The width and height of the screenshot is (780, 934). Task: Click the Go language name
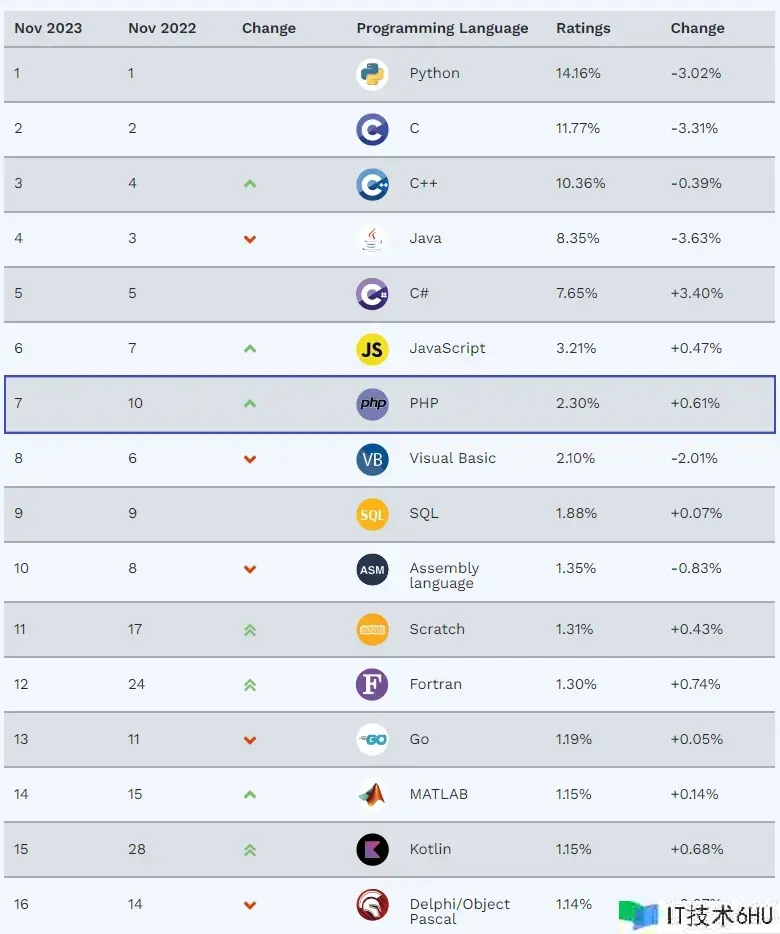(419, 740)
